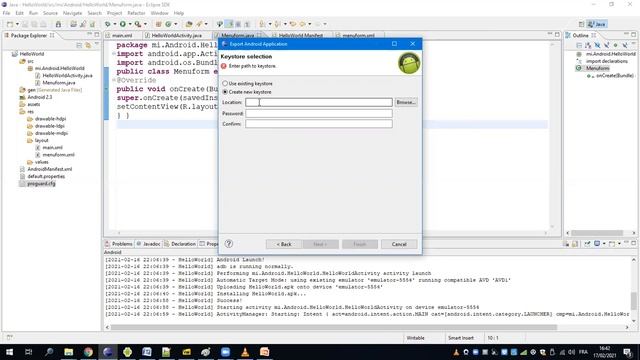
Task: Click the Eclipse icon in taskbar
Action: point(107,352)
